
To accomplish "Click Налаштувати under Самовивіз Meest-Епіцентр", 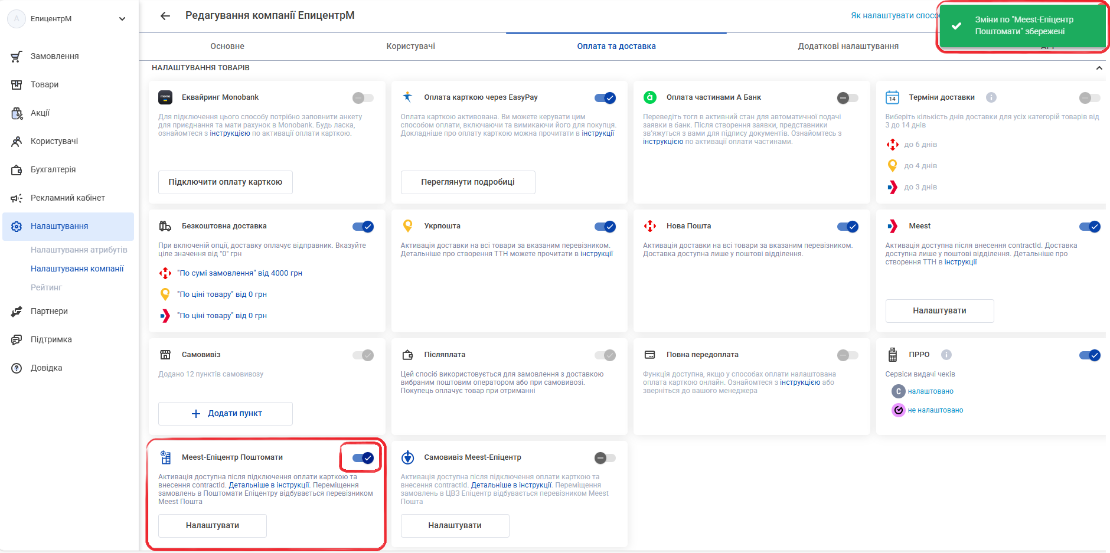I will tap(455, 526).
